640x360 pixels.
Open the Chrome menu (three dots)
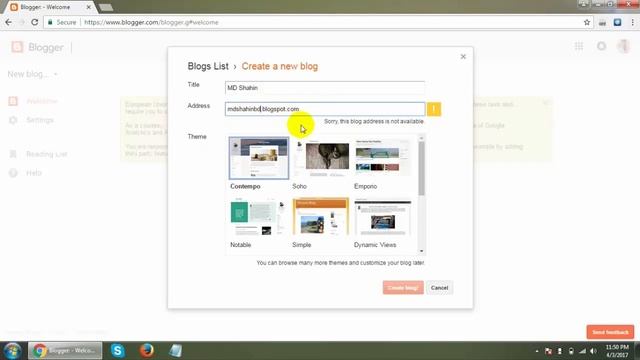633,22
